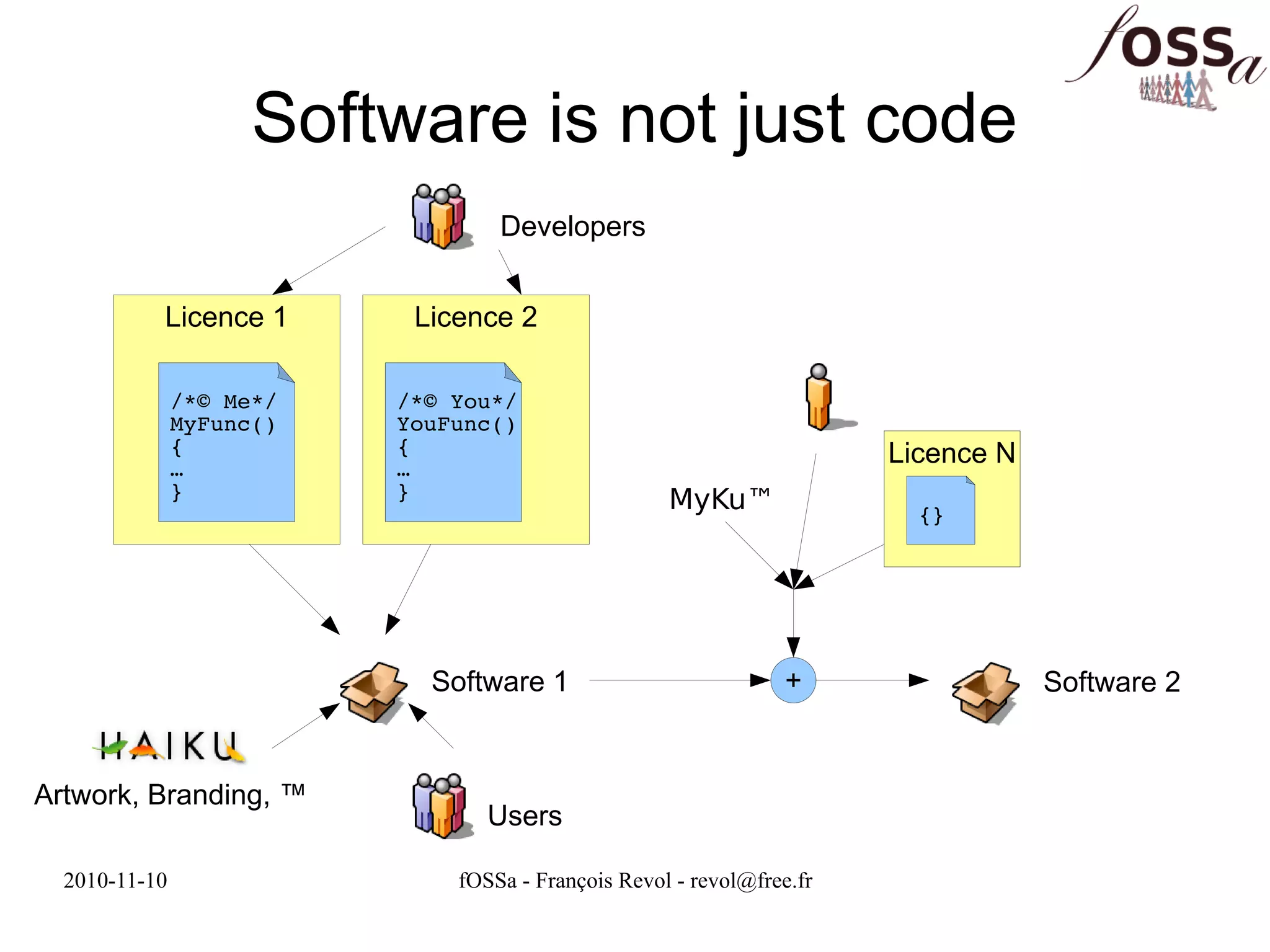Viewport: 1270px width, 952px height.
Task: Click the HAIKU logo
Action: coord(169,745)
